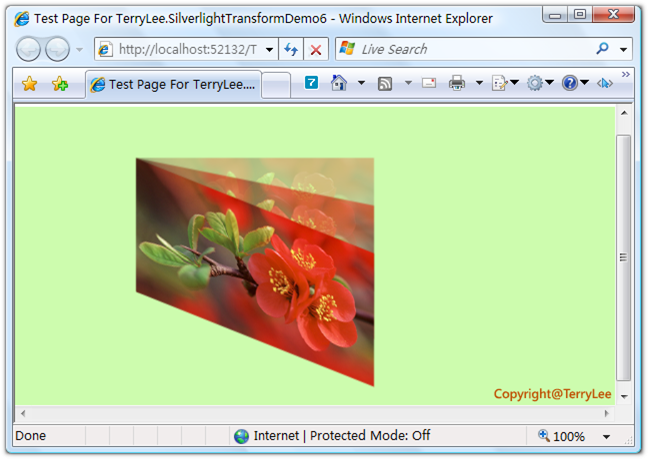Expand the address bar URL dropdown
Viewport: 648px width, 459px height.
(x=269, y=50)
